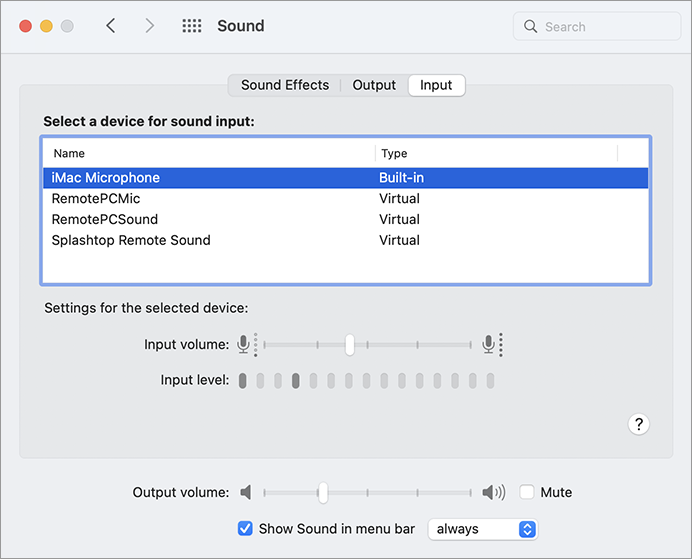Image resolution: width=692 pixels, height=559 pixels.
Task: Click the quiet speaker icon for output volume
Action: point(246,492)
